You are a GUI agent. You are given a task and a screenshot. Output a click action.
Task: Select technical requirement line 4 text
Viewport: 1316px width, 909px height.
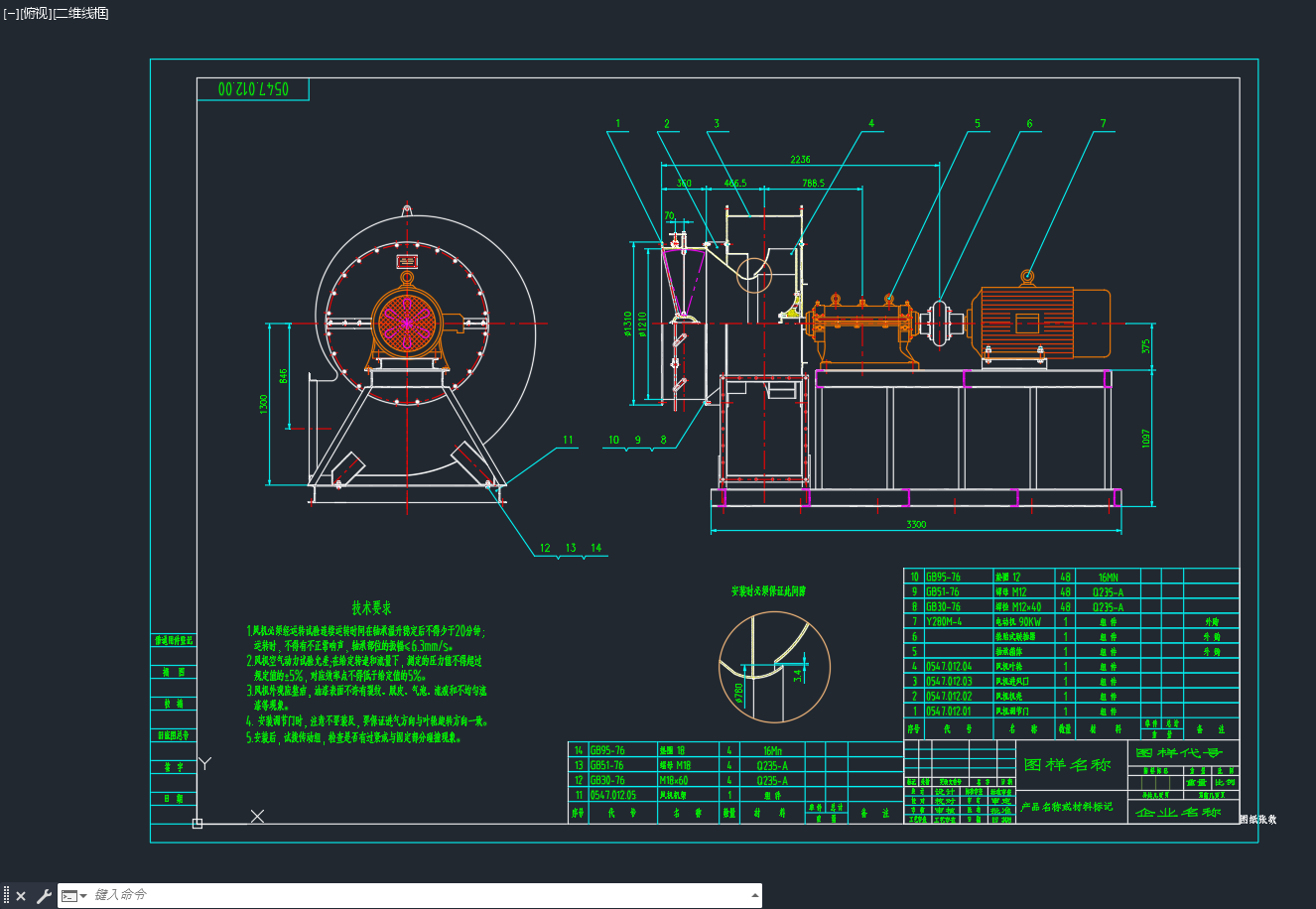point(367,721)
